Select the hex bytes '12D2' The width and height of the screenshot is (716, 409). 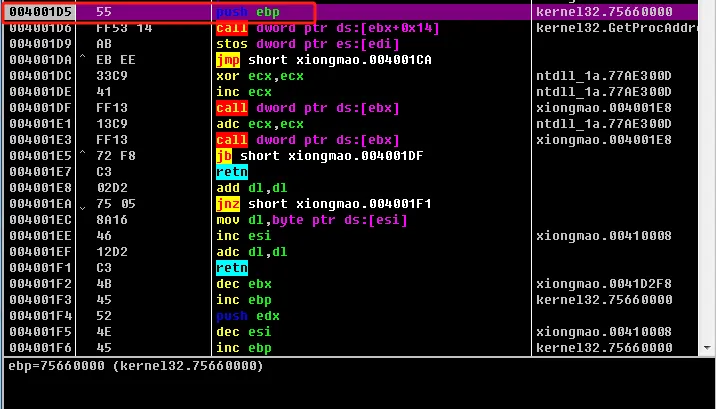[x=112, y=252]
